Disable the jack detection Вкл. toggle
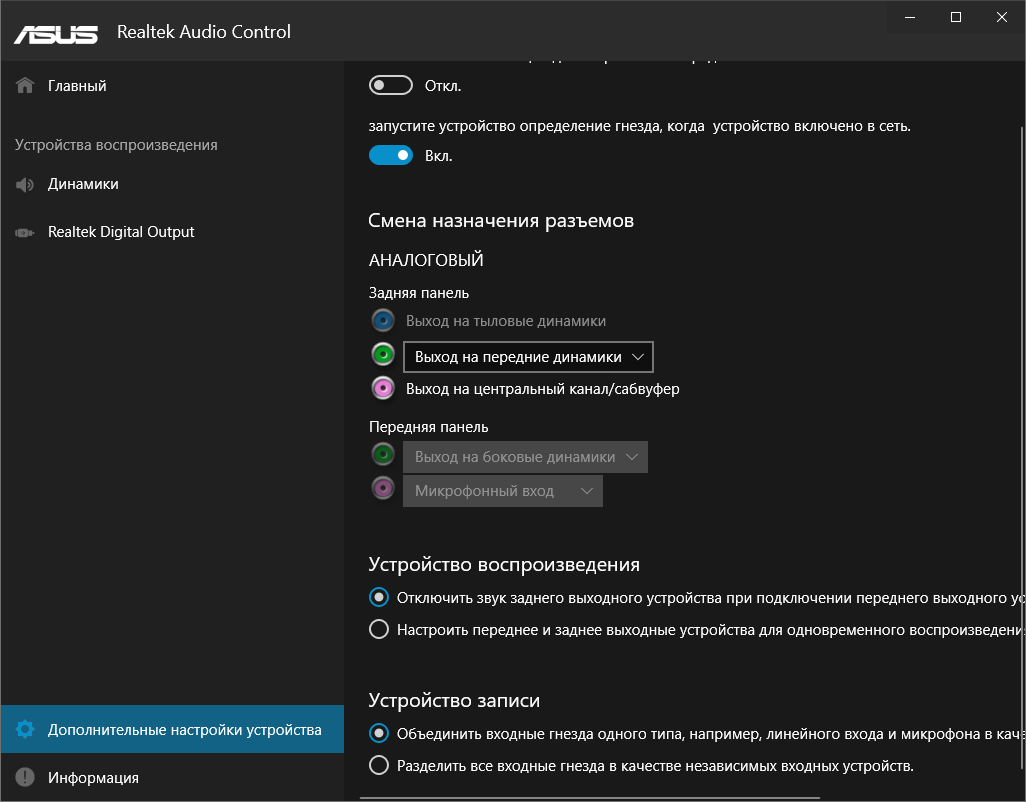The image size is (1026, 802). (391, 155)
